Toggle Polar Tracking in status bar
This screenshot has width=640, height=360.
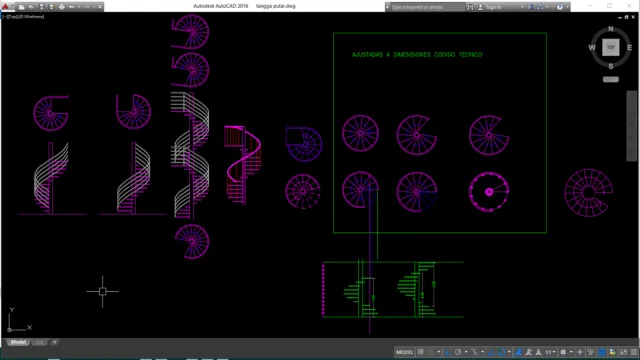point(458,352)
